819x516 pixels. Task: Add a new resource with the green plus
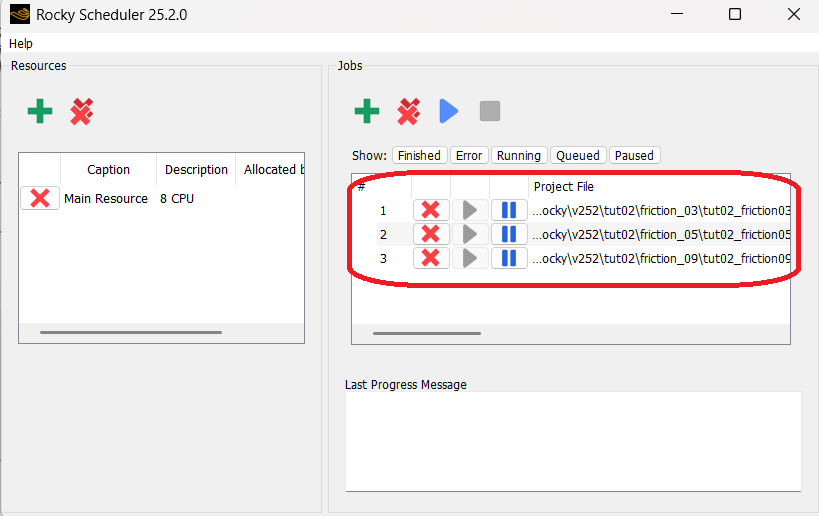click(x=40, y=111)
